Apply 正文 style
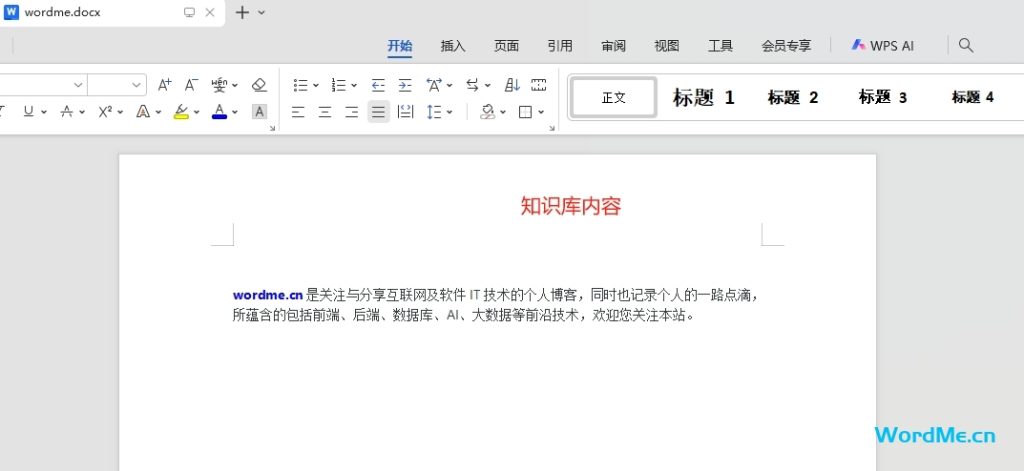Viewport: 1024px width, 471px height. (x=613, y=98)
